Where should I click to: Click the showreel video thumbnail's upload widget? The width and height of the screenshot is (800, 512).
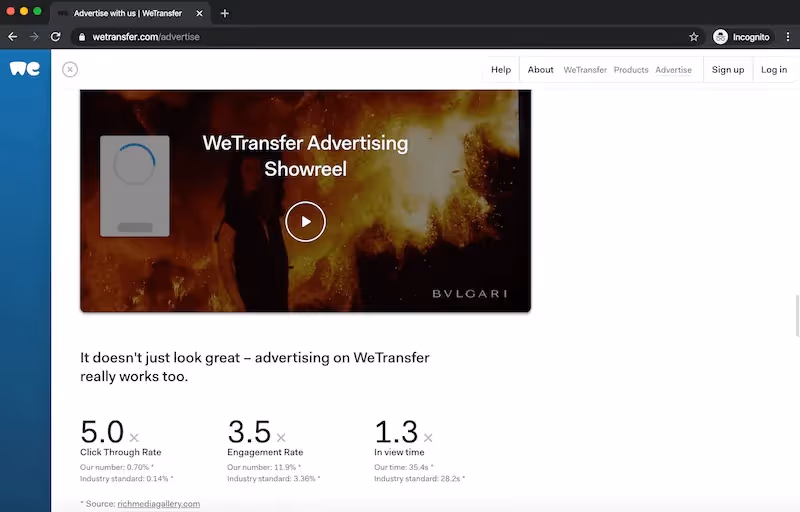(135, 186)
